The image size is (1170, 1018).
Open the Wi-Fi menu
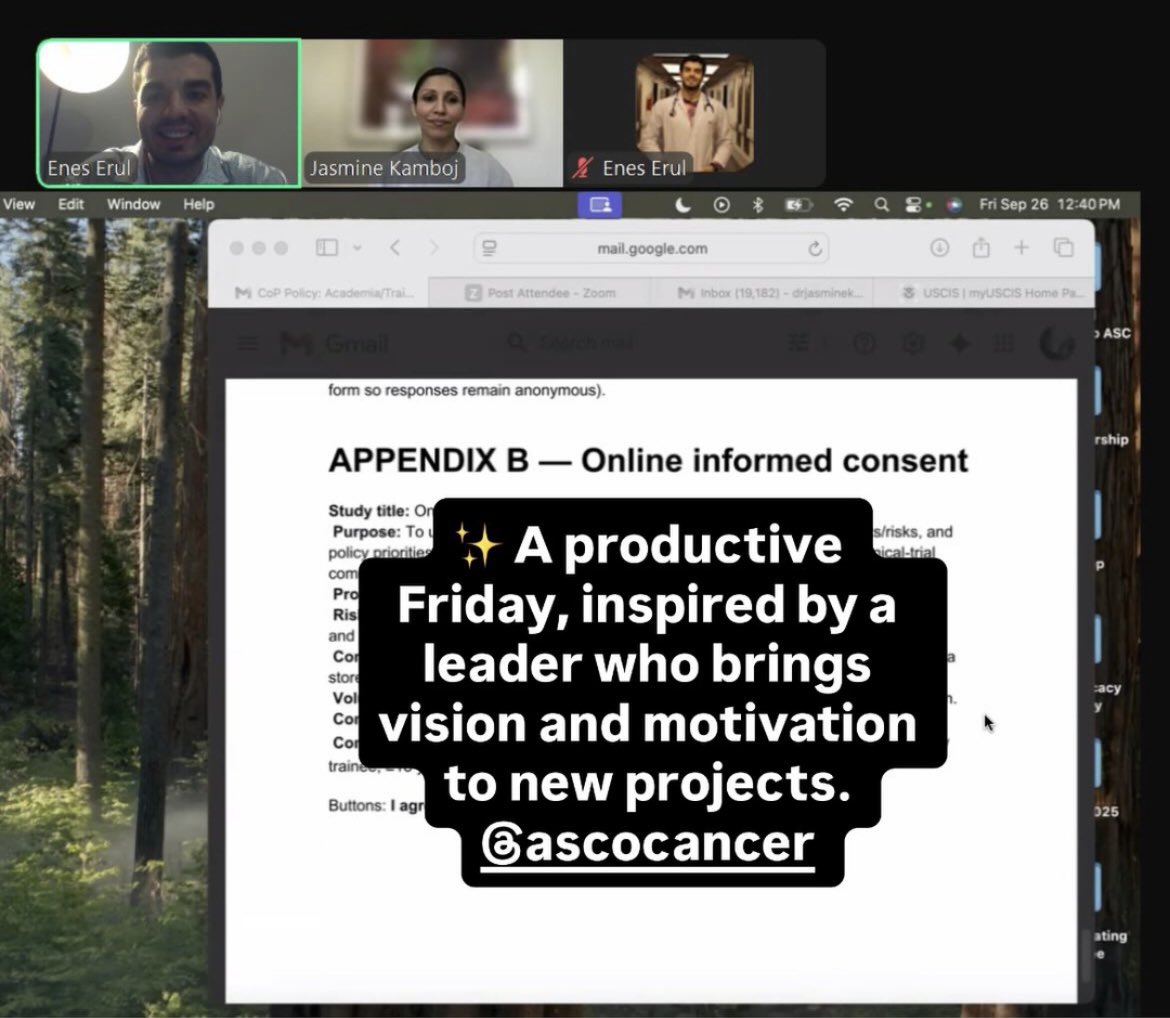tap(843, 204)
